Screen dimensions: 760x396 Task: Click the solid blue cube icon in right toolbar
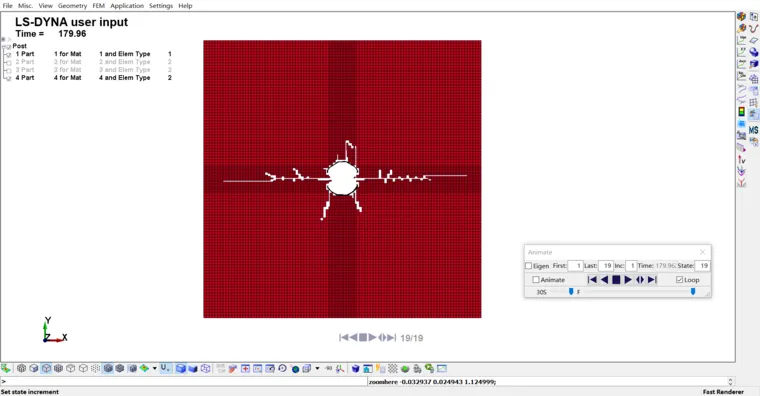click(754, 63)
